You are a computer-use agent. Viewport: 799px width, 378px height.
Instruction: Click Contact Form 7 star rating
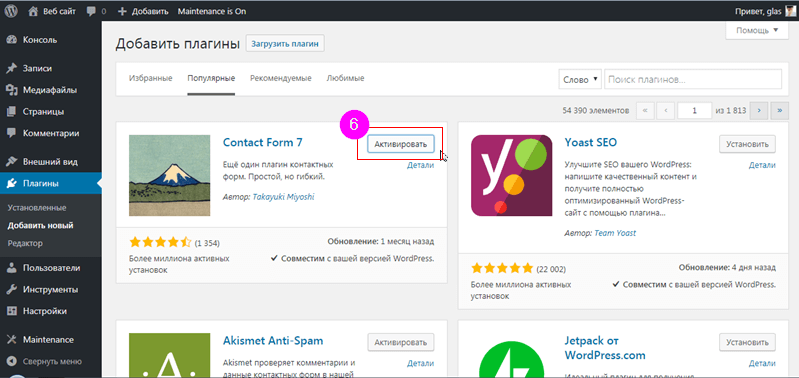[x=160, y=241]
